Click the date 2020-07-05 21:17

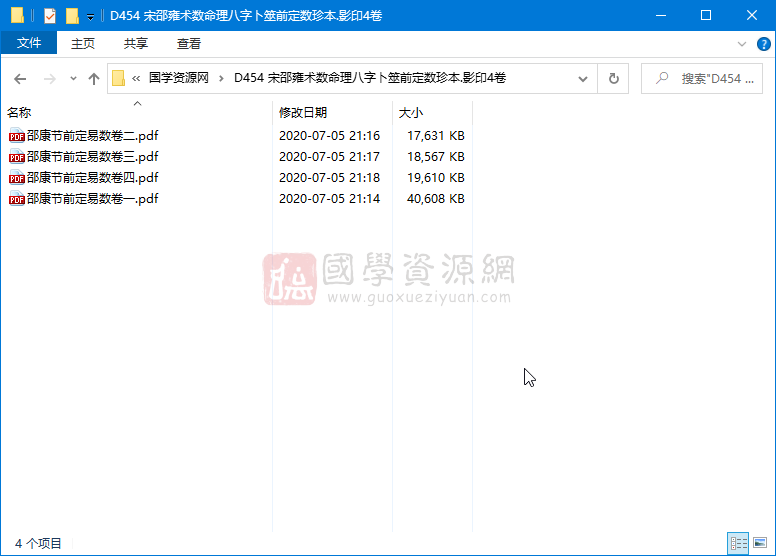pos(330,156)
